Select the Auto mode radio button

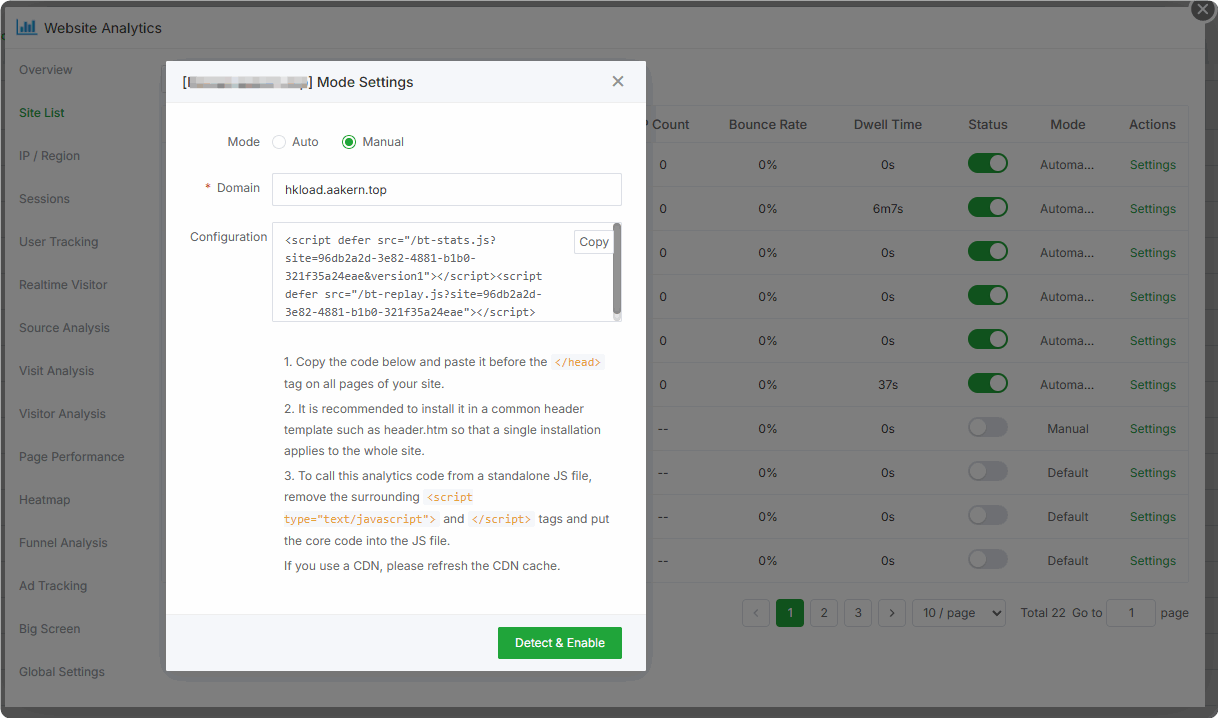(279, 142)
